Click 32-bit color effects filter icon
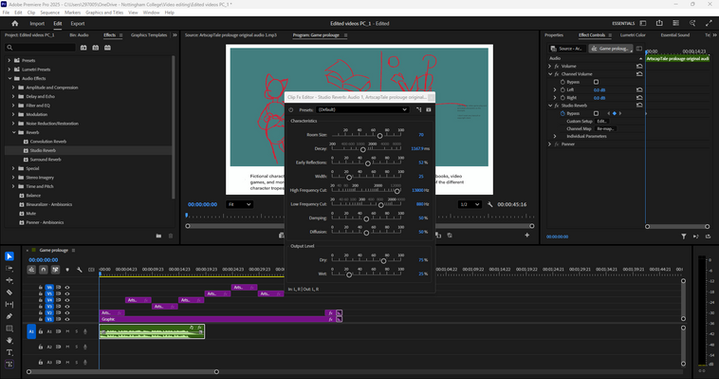This screenshot has width=719, height=379. (95, 48)
